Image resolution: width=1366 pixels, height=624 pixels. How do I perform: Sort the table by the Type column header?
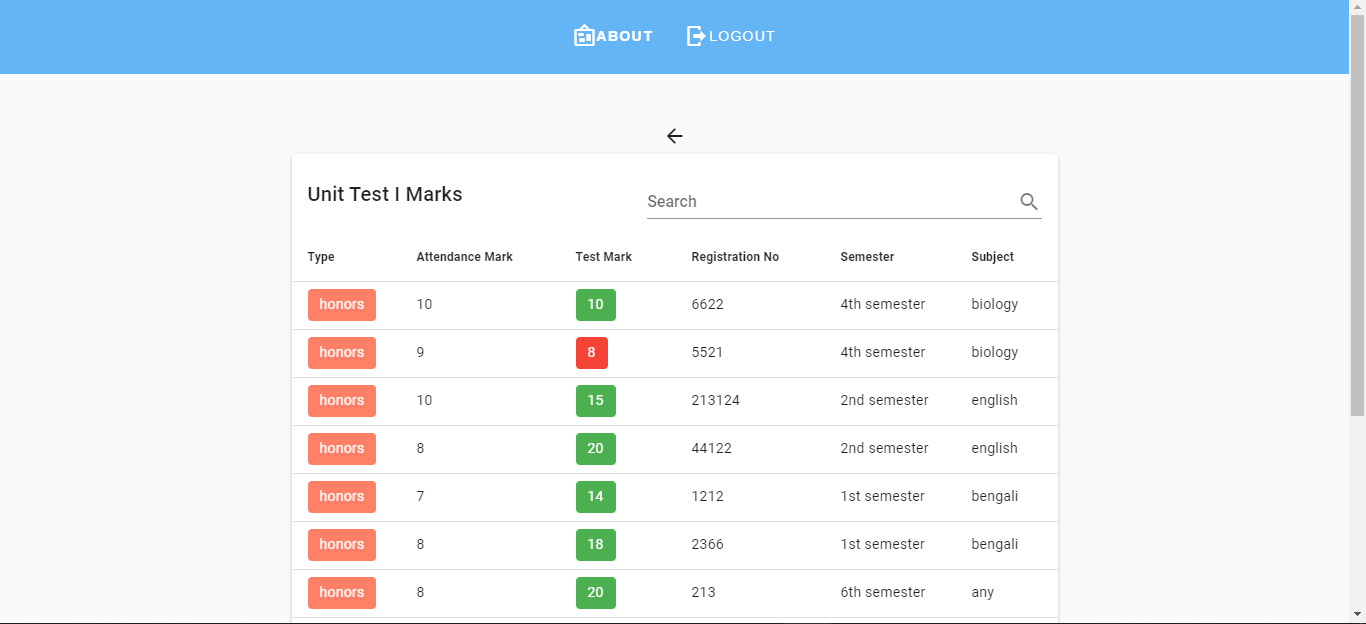point(320,256)
